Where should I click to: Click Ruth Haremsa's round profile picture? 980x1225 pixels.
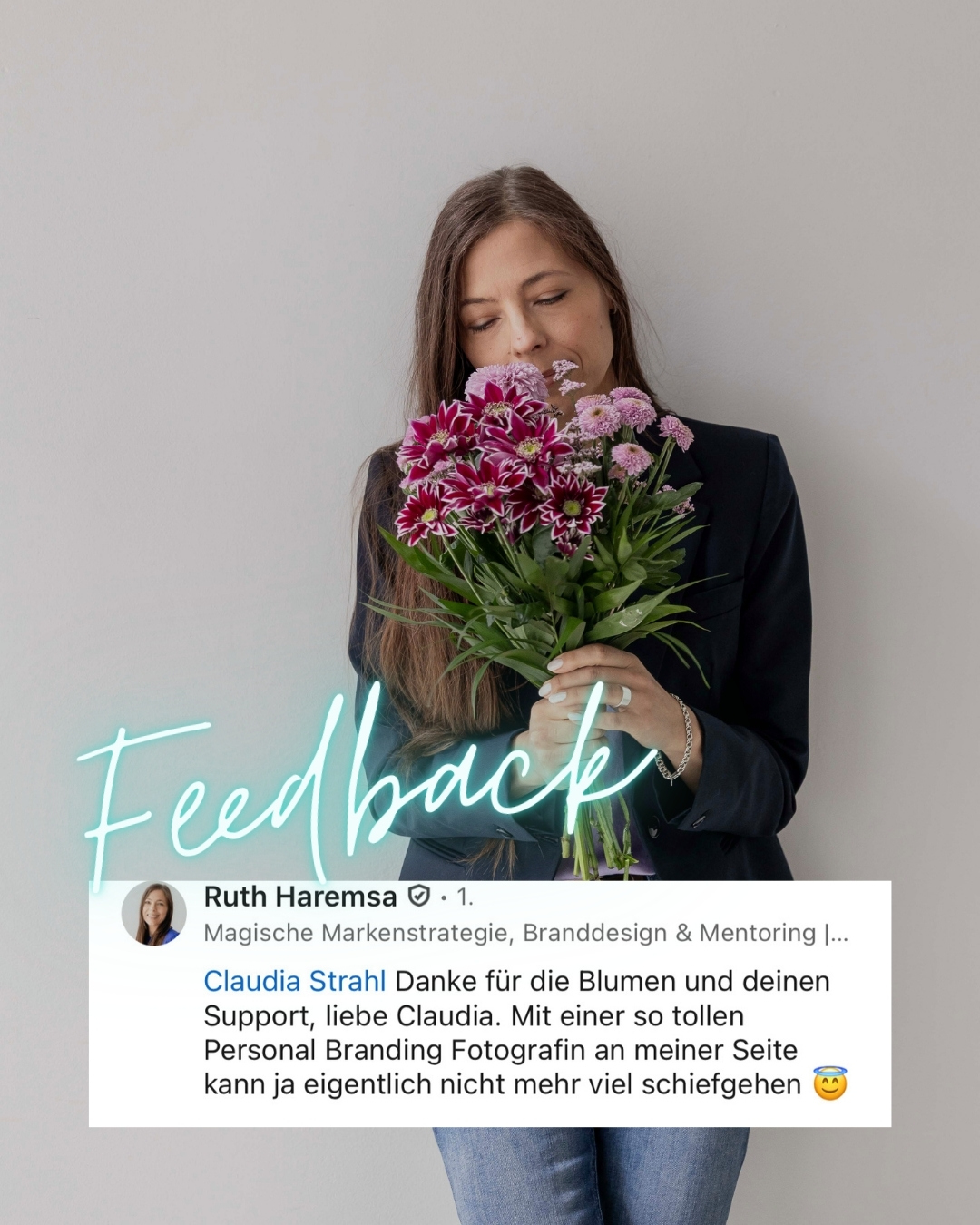tap(154, 914)
